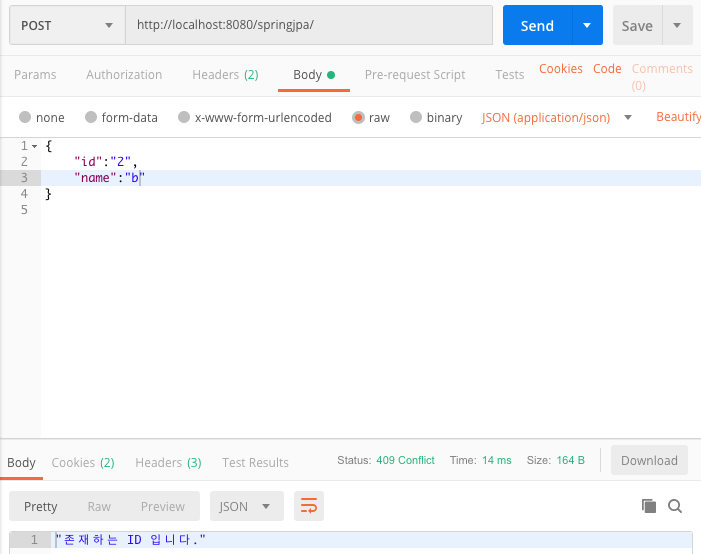Open the POST method dropdown
Viewport: 701px width, 554px height.
click(x=67, y=25)
